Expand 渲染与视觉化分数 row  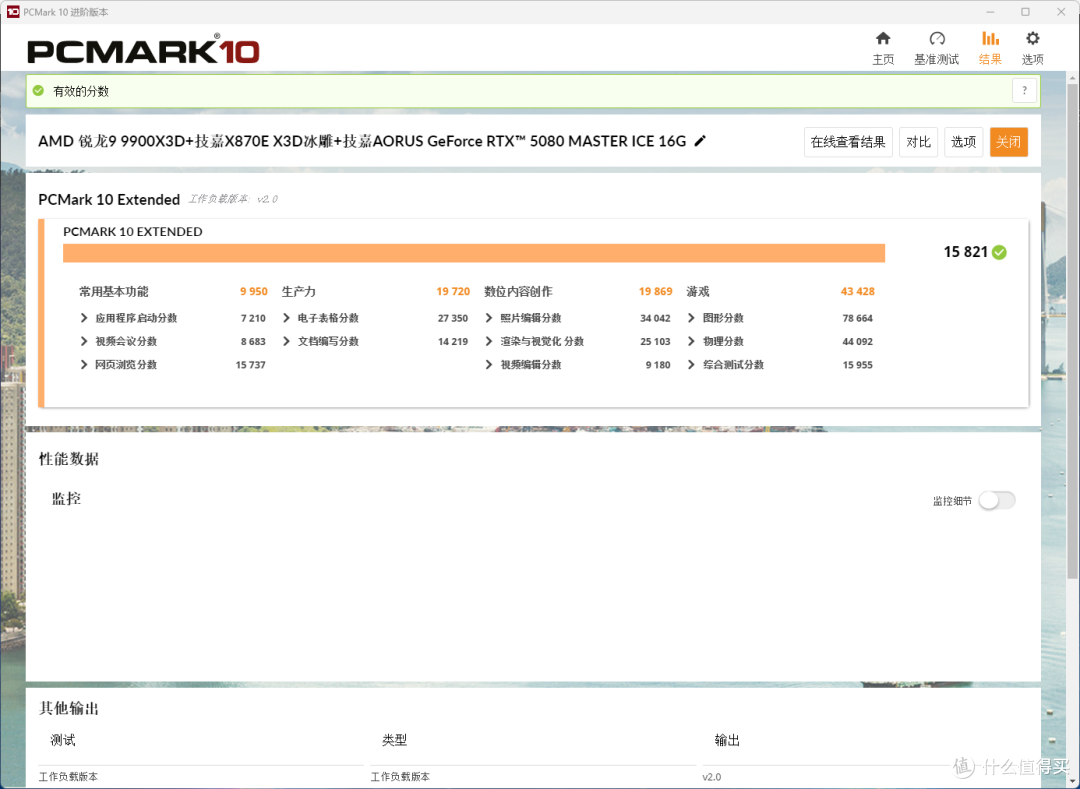[x=489, y=341]
